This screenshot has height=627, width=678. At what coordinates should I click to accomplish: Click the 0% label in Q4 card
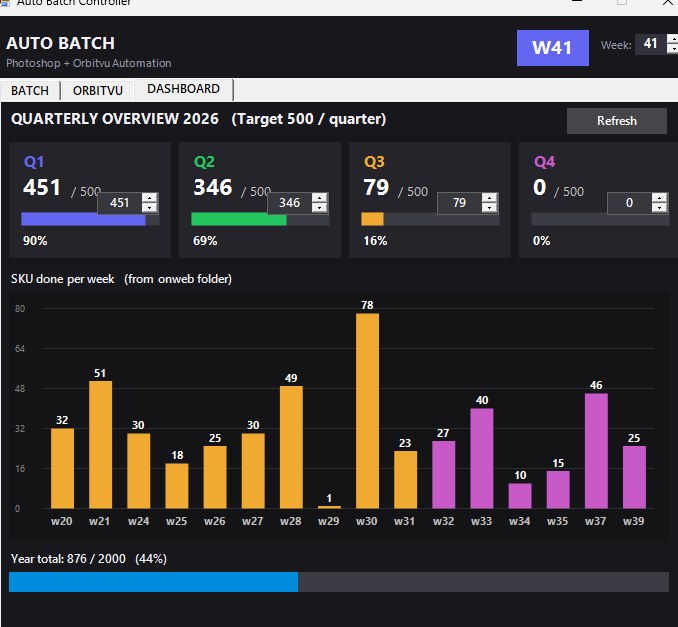[x=541, y=241]
